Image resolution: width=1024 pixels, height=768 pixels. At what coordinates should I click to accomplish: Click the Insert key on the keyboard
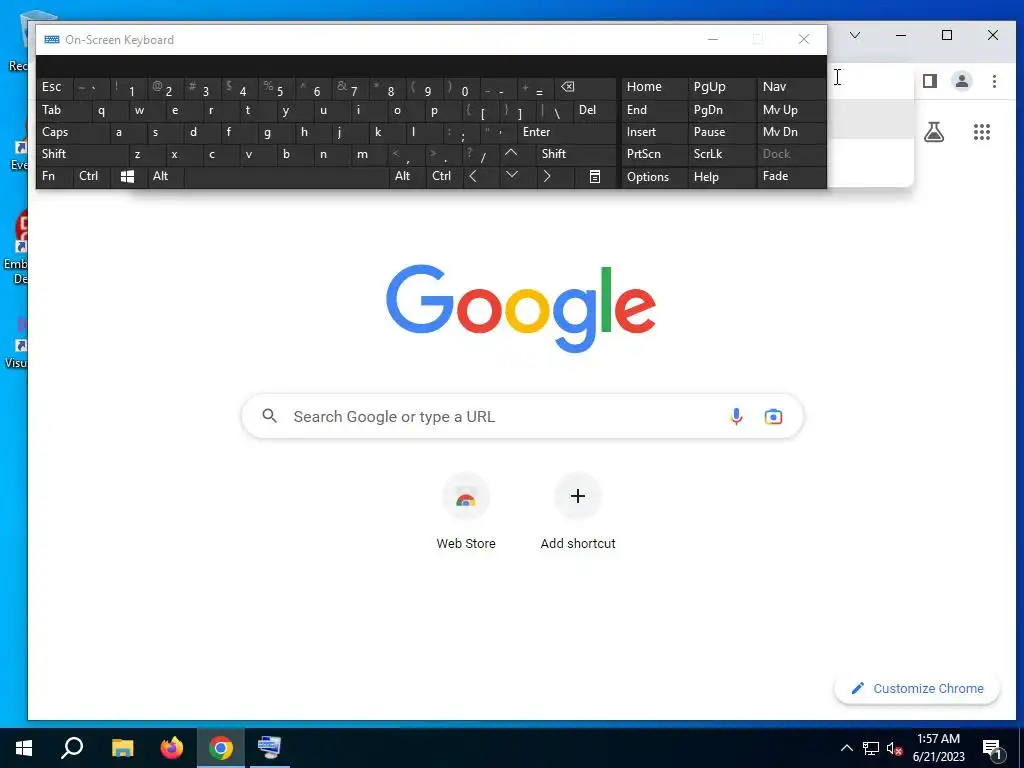point(654,132)
